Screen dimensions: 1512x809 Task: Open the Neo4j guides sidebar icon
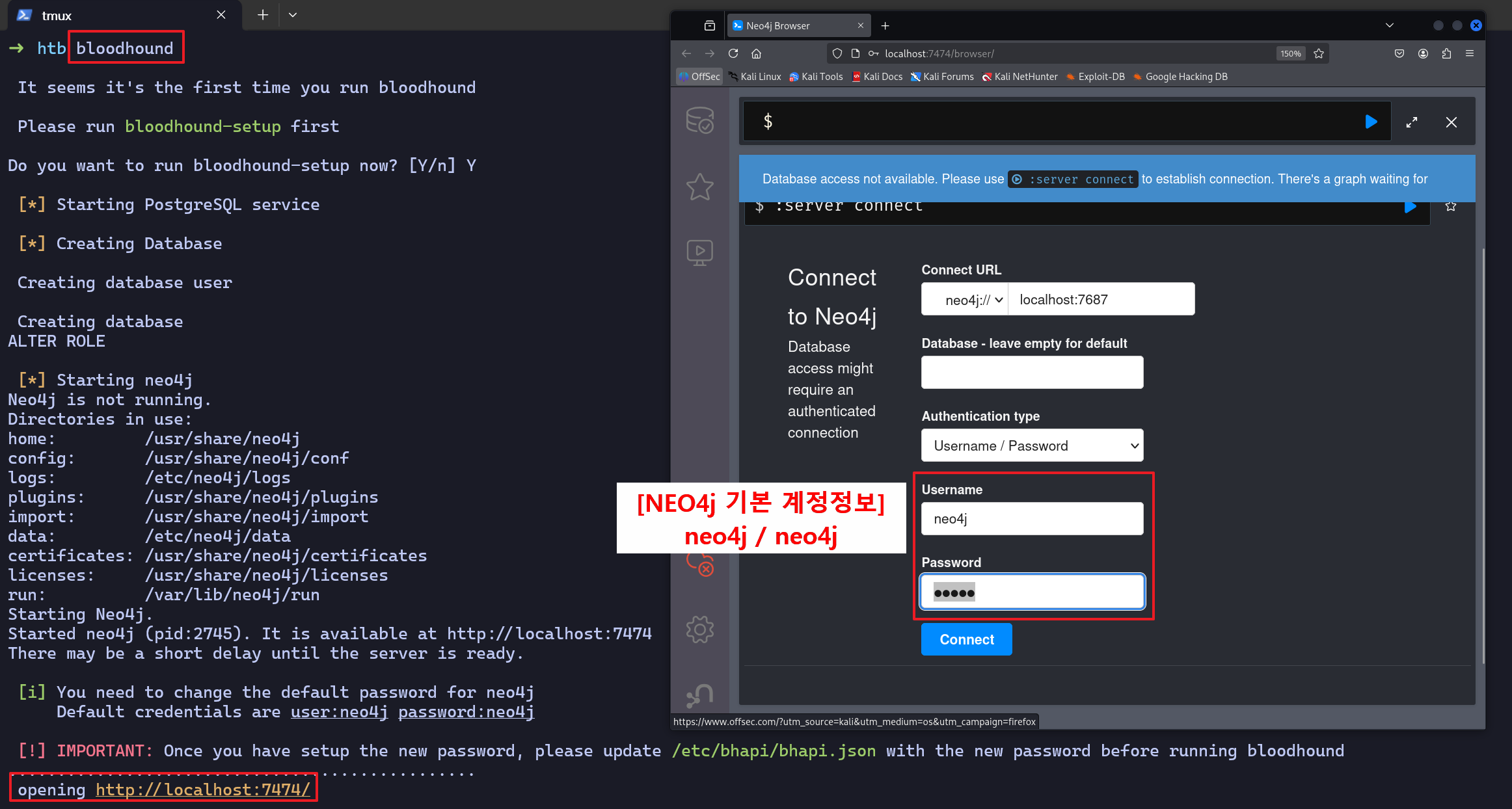tap(699, 252)
